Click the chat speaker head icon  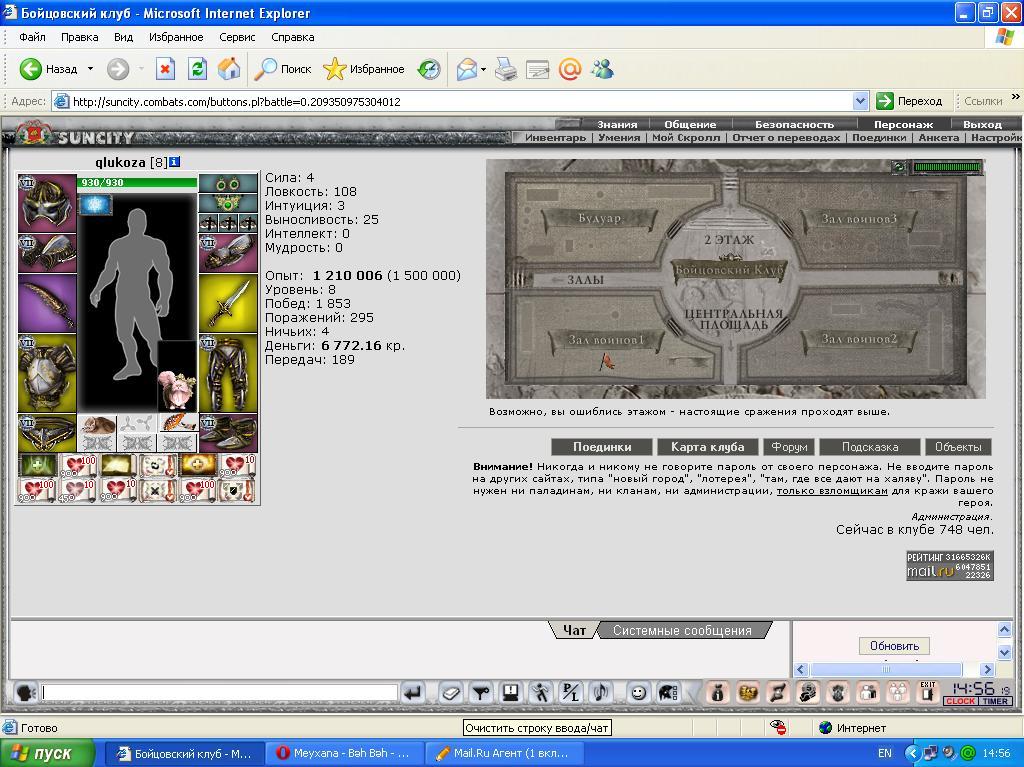25,693
